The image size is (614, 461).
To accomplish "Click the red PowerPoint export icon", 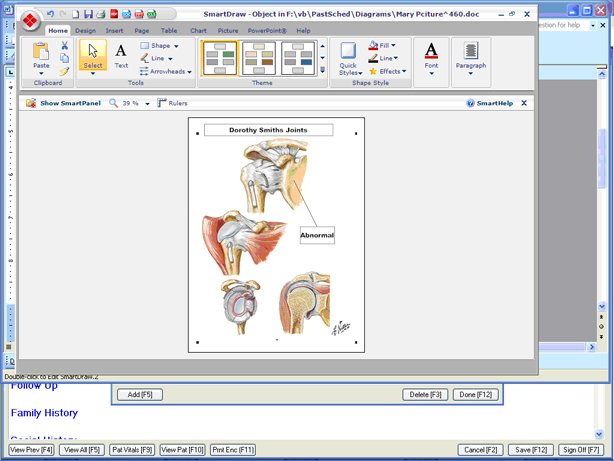I will 139,14.
